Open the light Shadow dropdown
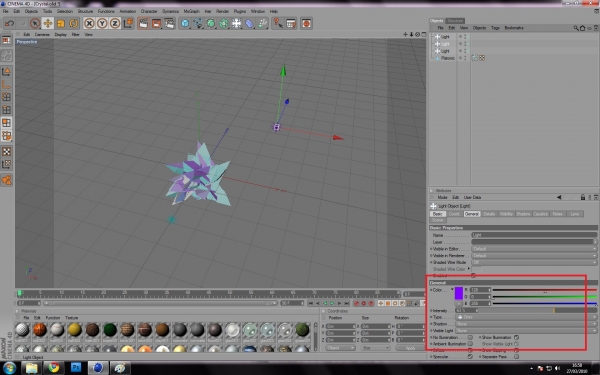Viewport: 600px width, 375px height. (x=526, y=324)
